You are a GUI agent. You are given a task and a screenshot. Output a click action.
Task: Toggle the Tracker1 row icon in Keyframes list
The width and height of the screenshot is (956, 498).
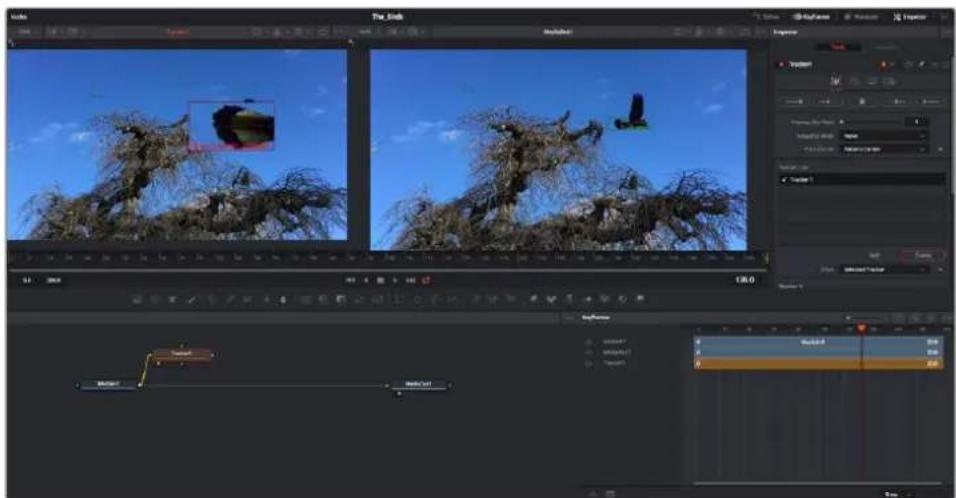[588, 363]
